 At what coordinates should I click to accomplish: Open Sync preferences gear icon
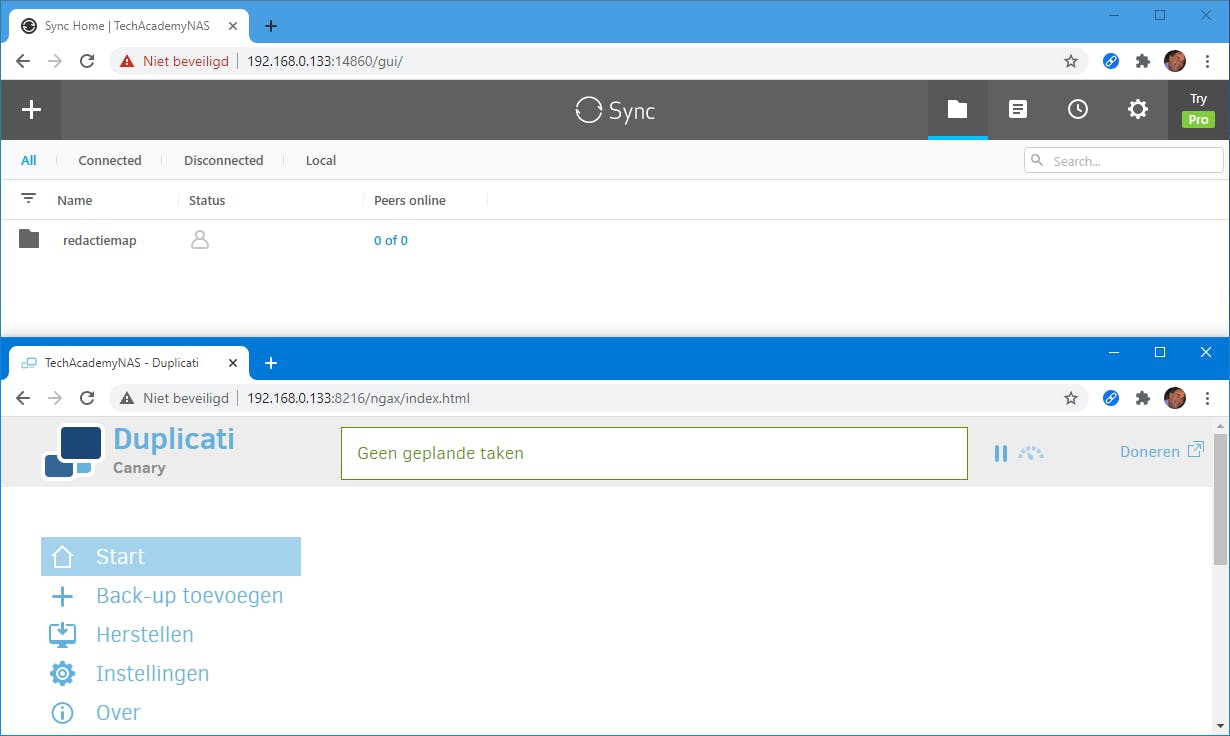coord(1138,110)
